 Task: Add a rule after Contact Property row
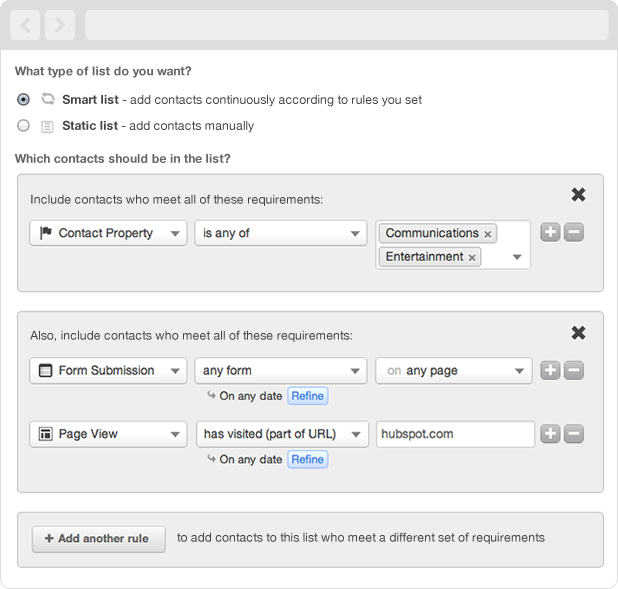pyautogui.click(x=551, y=233)
